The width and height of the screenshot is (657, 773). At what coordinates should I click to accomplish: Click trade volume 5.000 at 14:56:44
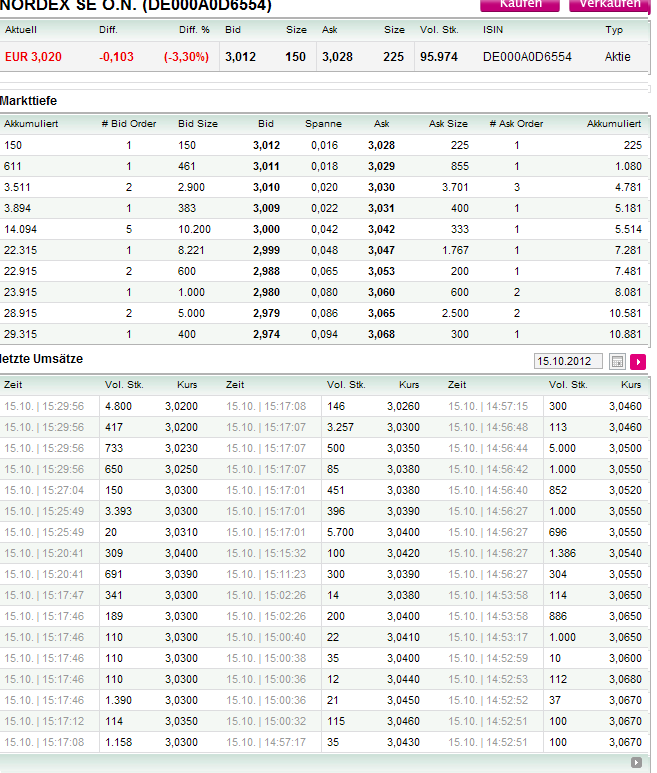562,448
